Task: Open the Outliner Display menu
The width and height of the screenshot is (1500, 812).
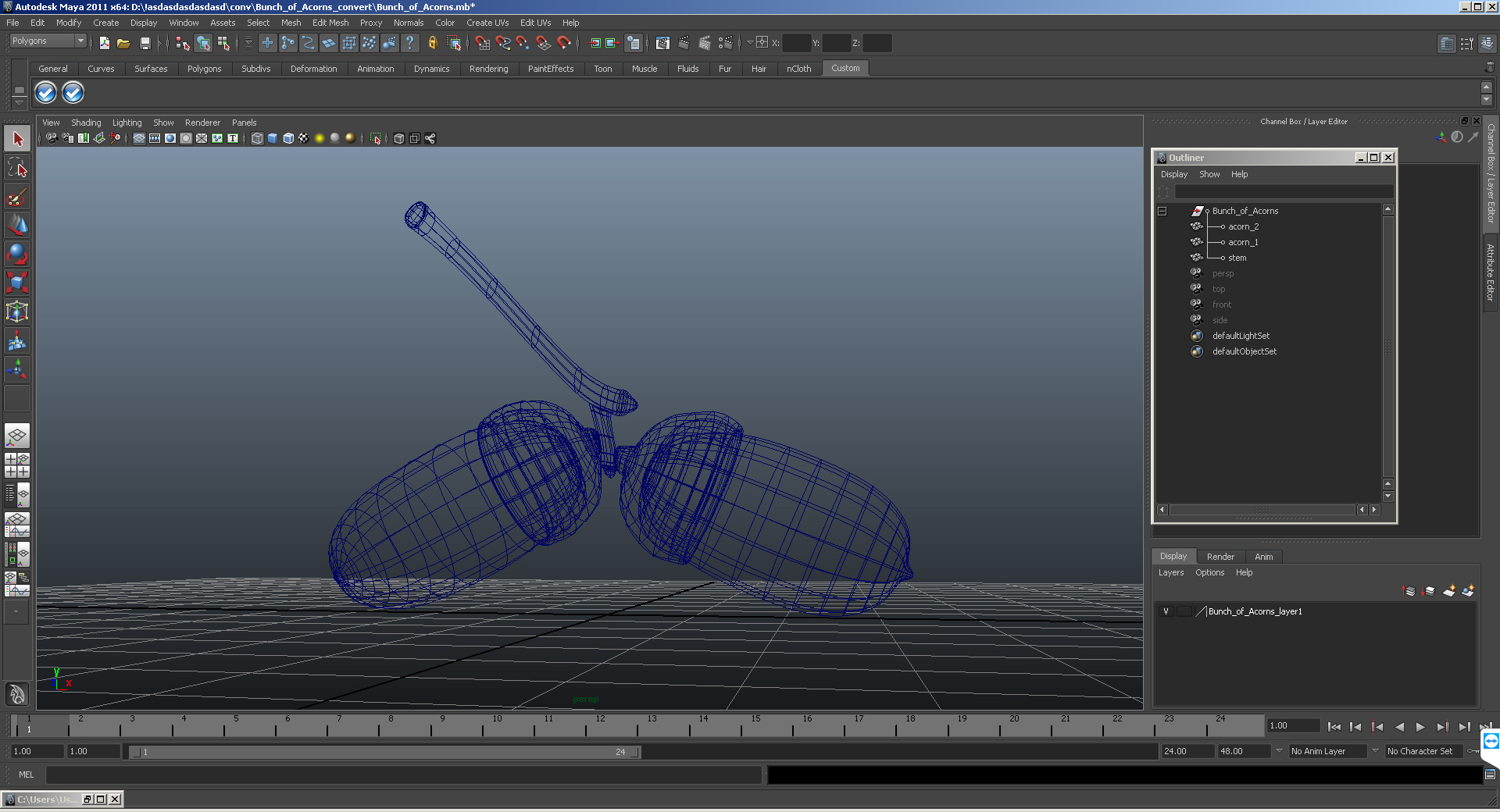Action: [1173, 174]
